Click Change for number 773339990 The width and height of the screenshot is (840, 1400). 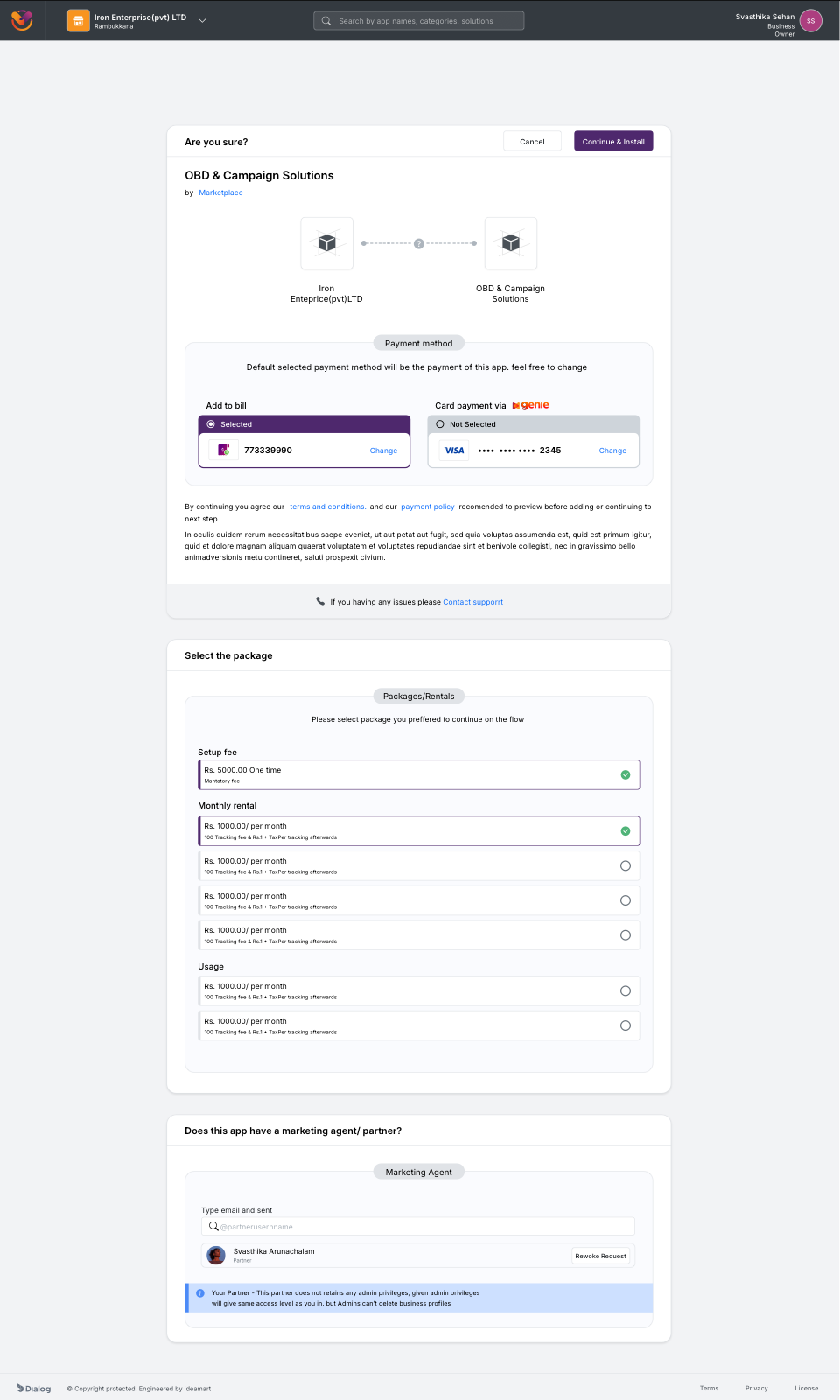[x=383, y=451]
